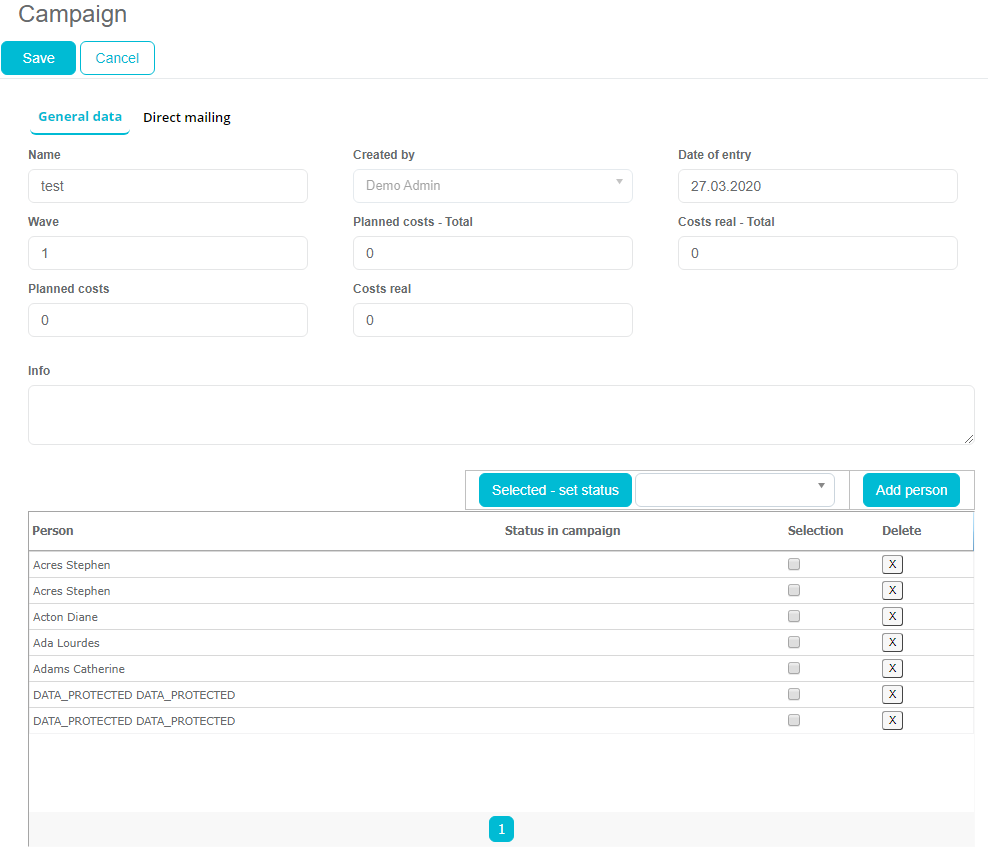Delete the first Acres Stephen row
Image resolution: width=988 pixels, height=855 pixels.
click(x=892, y=565)
